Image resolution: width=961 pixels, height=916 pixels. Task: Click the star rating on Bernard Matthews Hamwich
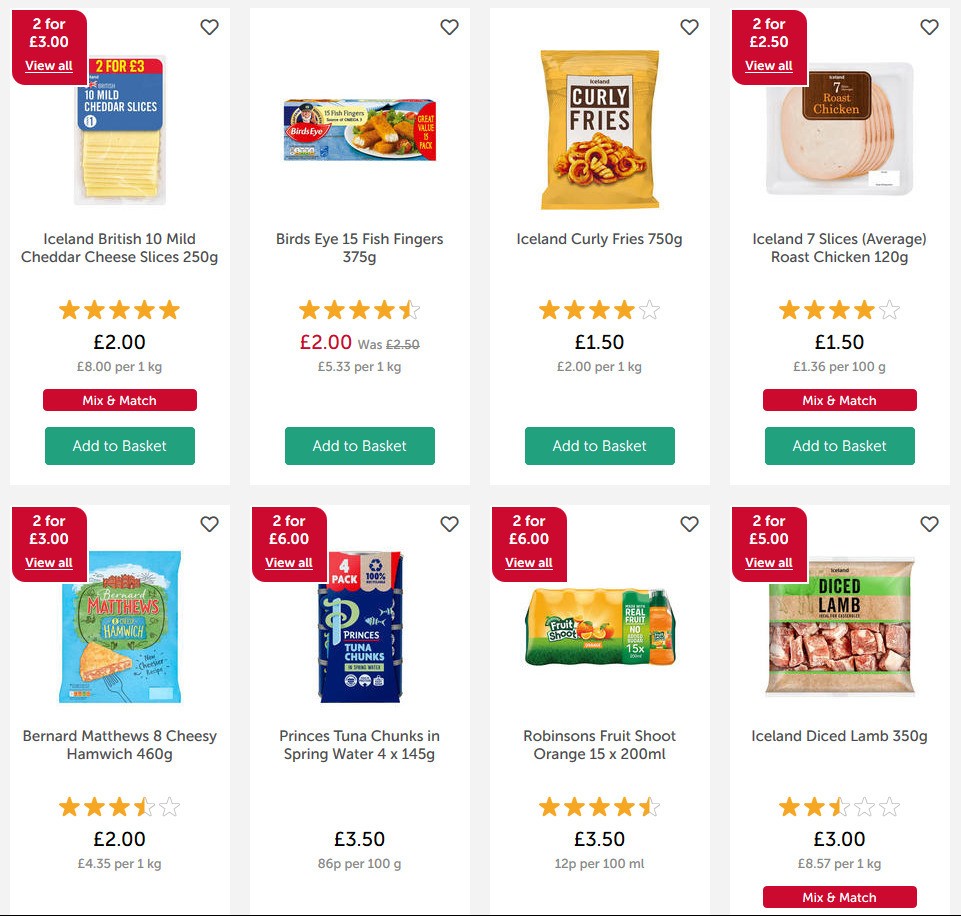click(119, 806)
